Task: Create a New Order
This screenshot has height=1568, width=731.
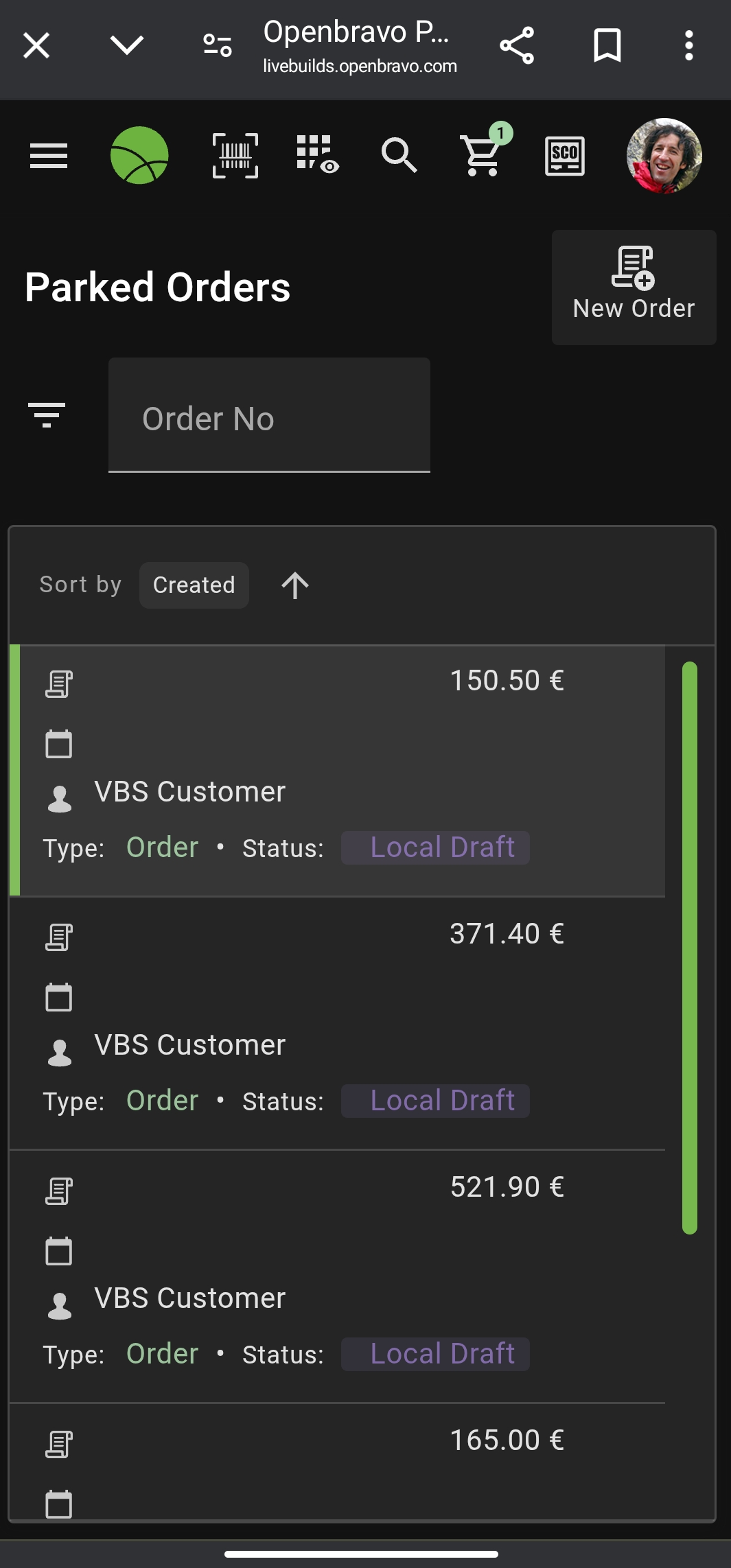Action: (x=634, y=288)
